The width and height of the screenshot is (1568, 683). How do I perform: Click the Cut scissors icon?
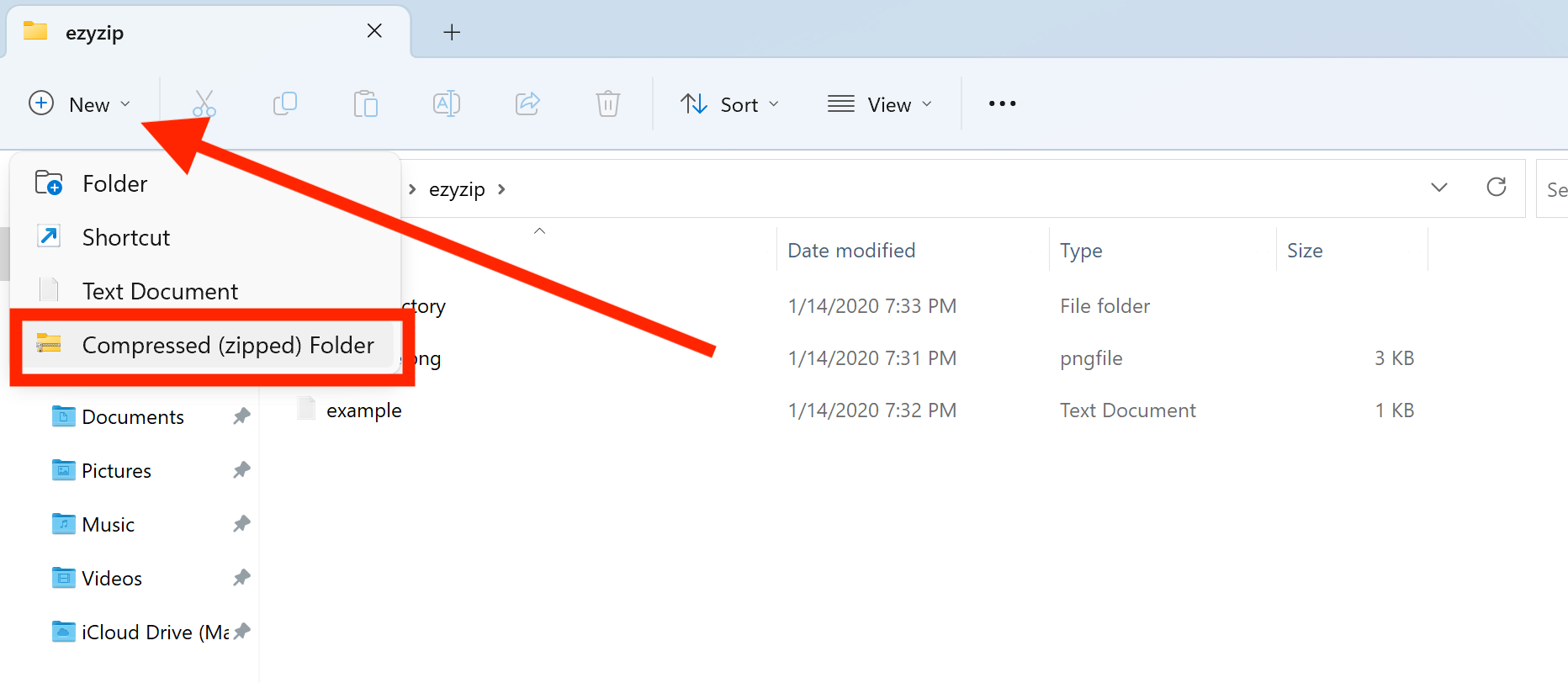pyautogui.click(x=204, y=103)
